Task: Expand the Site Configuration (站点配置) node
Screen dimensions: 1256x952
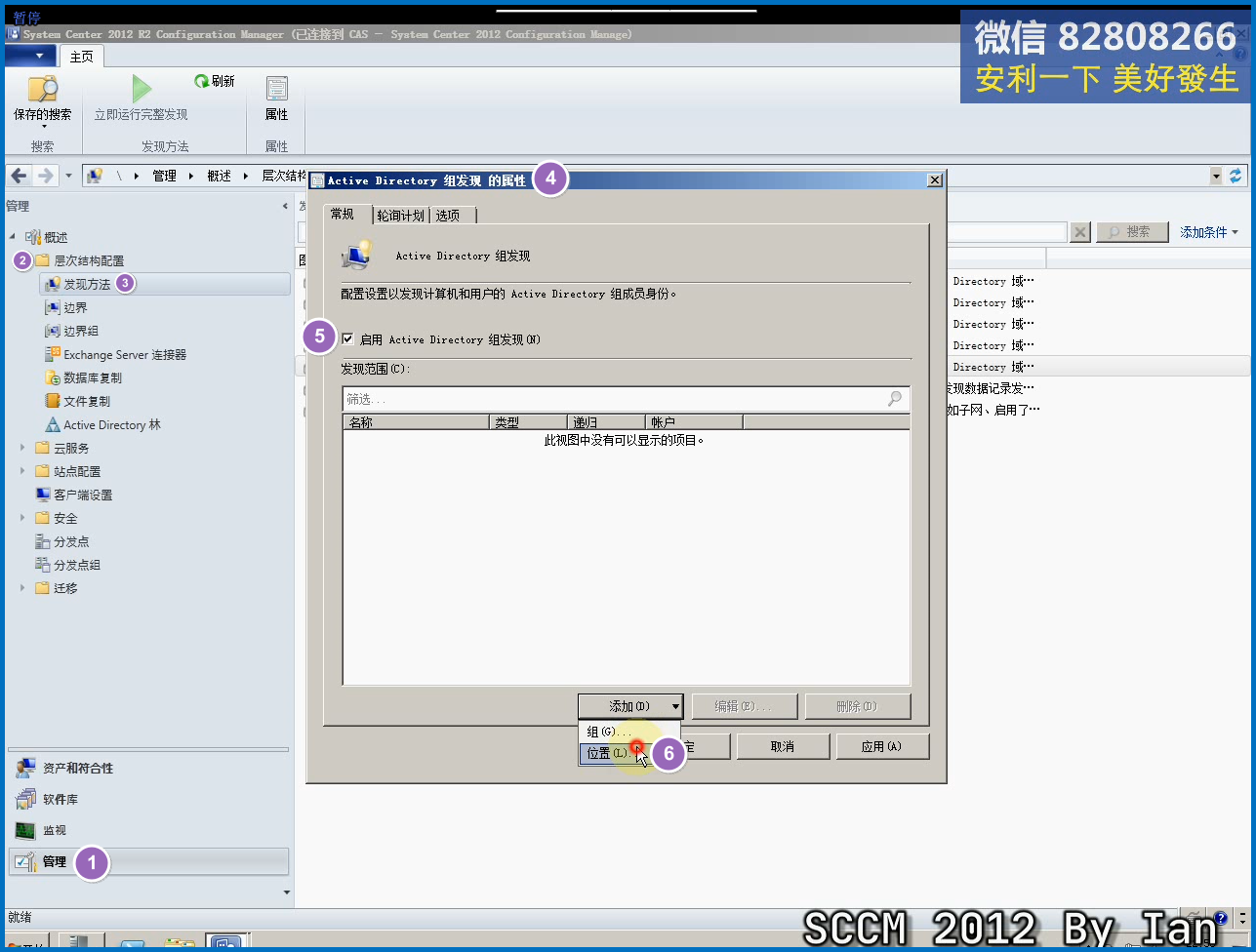Action: tap(23, 472)
